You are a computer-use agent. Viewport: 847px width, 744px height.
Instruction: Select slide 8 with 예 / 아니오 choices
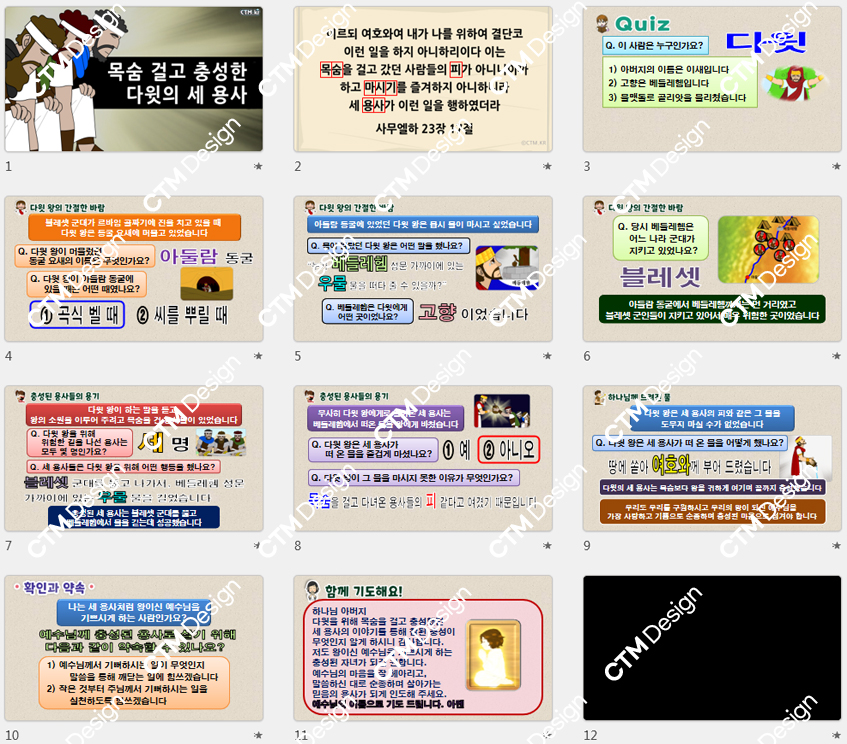coord(423,458)
